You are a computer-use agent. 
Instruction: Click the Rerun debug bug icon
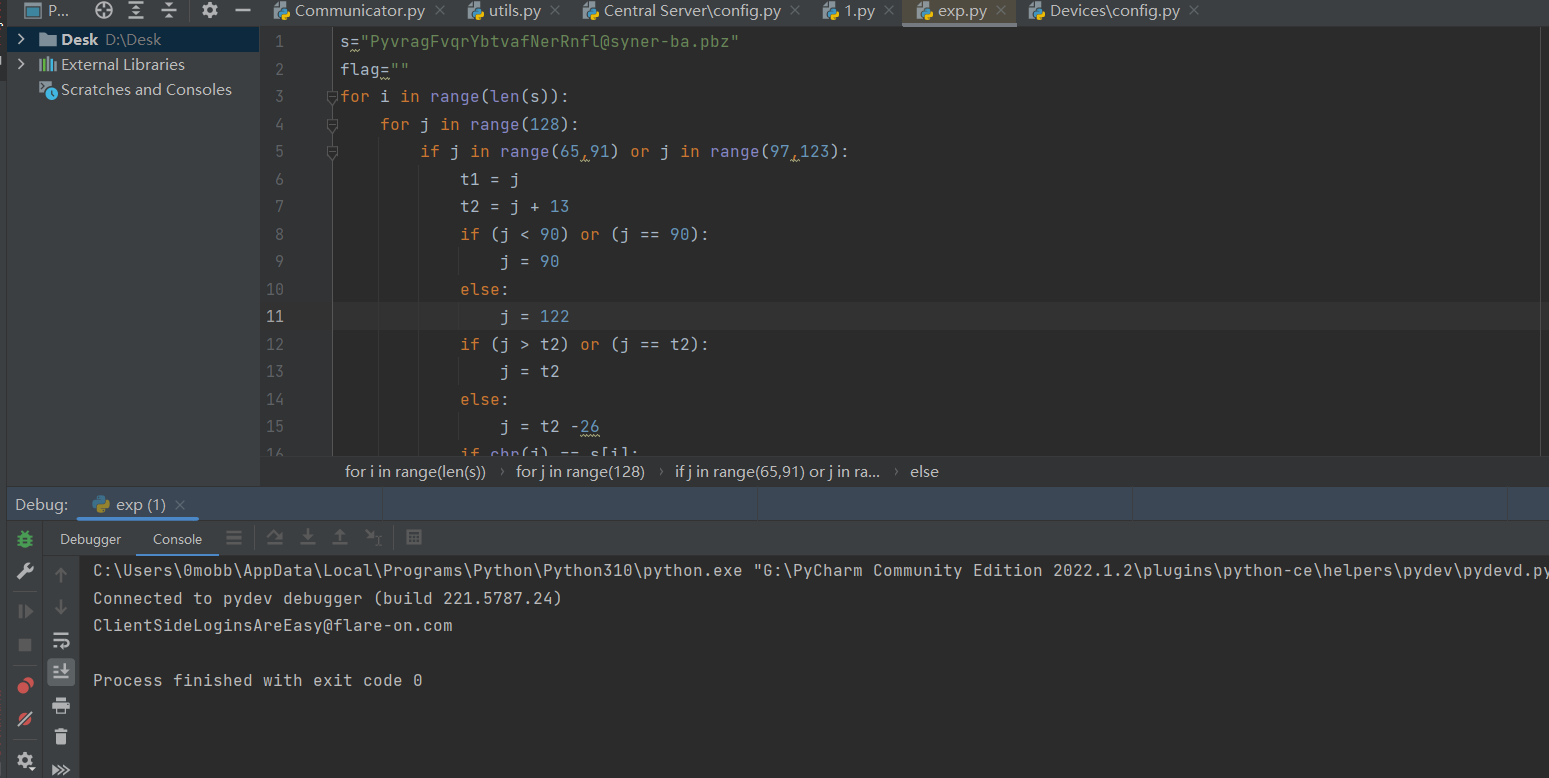point(25,539)
